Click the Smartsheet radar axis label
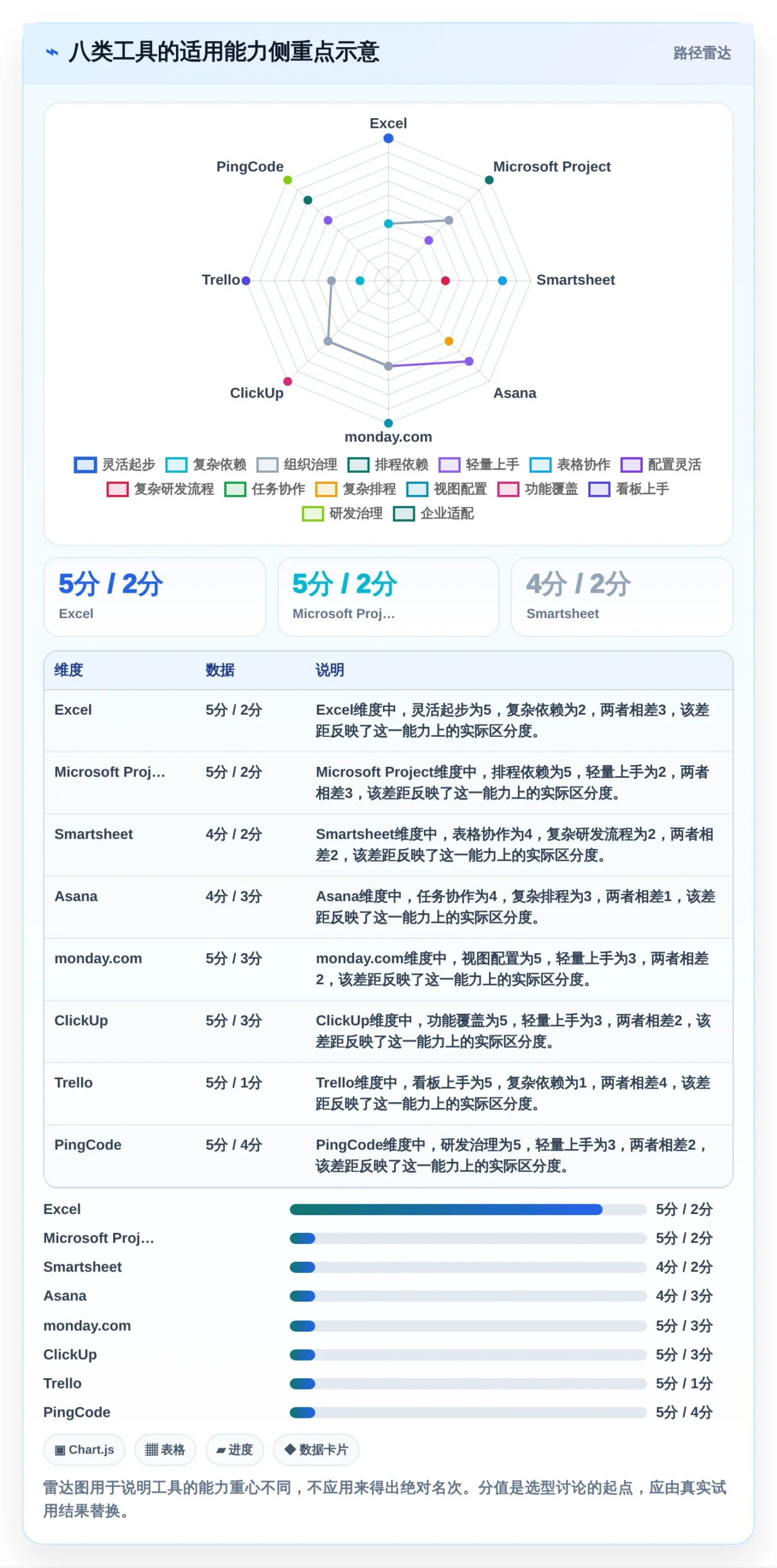The width and height of the screenshot is (777, 1568). [x=575, y=280]
